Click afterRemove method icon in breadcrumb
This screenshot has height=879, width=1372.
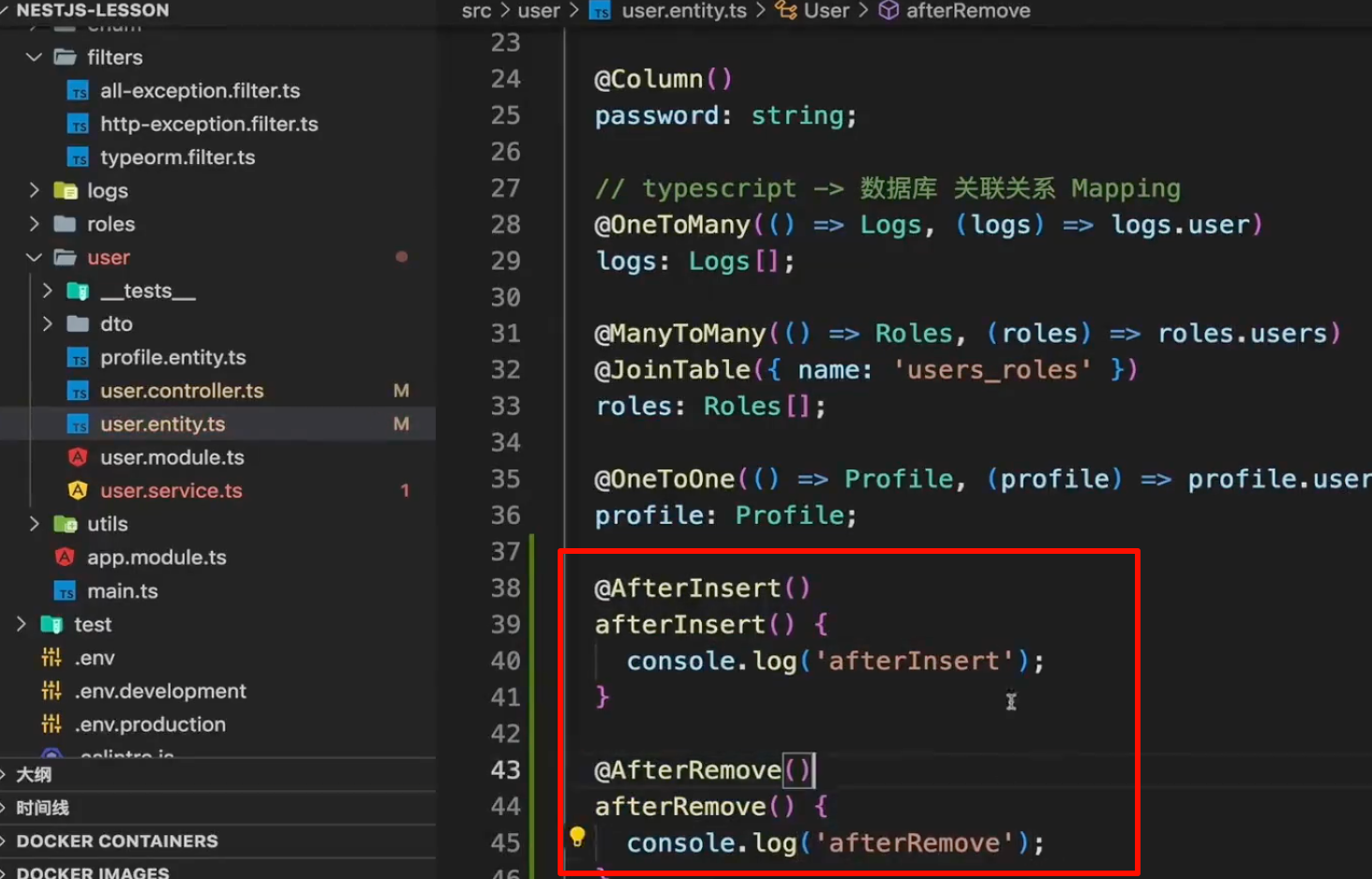pos(888,10)
